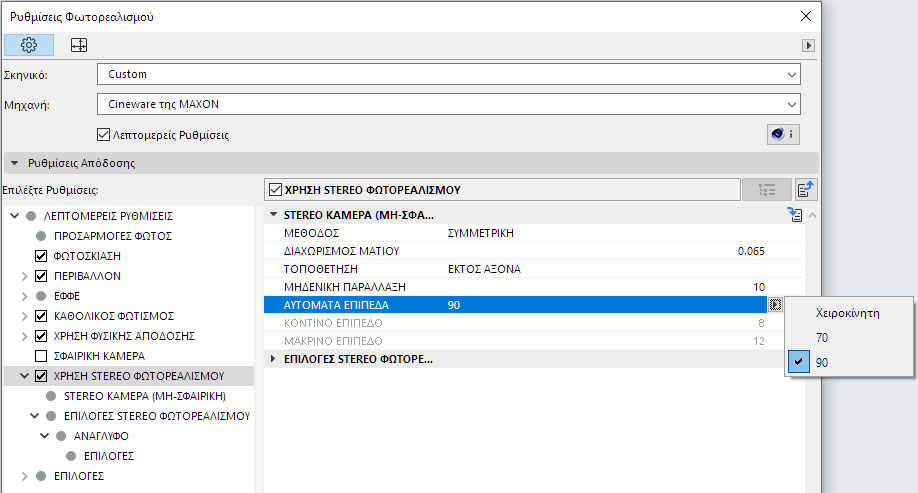Select STEREO ΚΑΜΕΡΑ (ΜΗ-ΣΦΑΙΡΙΚΗ) tree item
This screenshot has width=918, height=493.
pos(145,396)
